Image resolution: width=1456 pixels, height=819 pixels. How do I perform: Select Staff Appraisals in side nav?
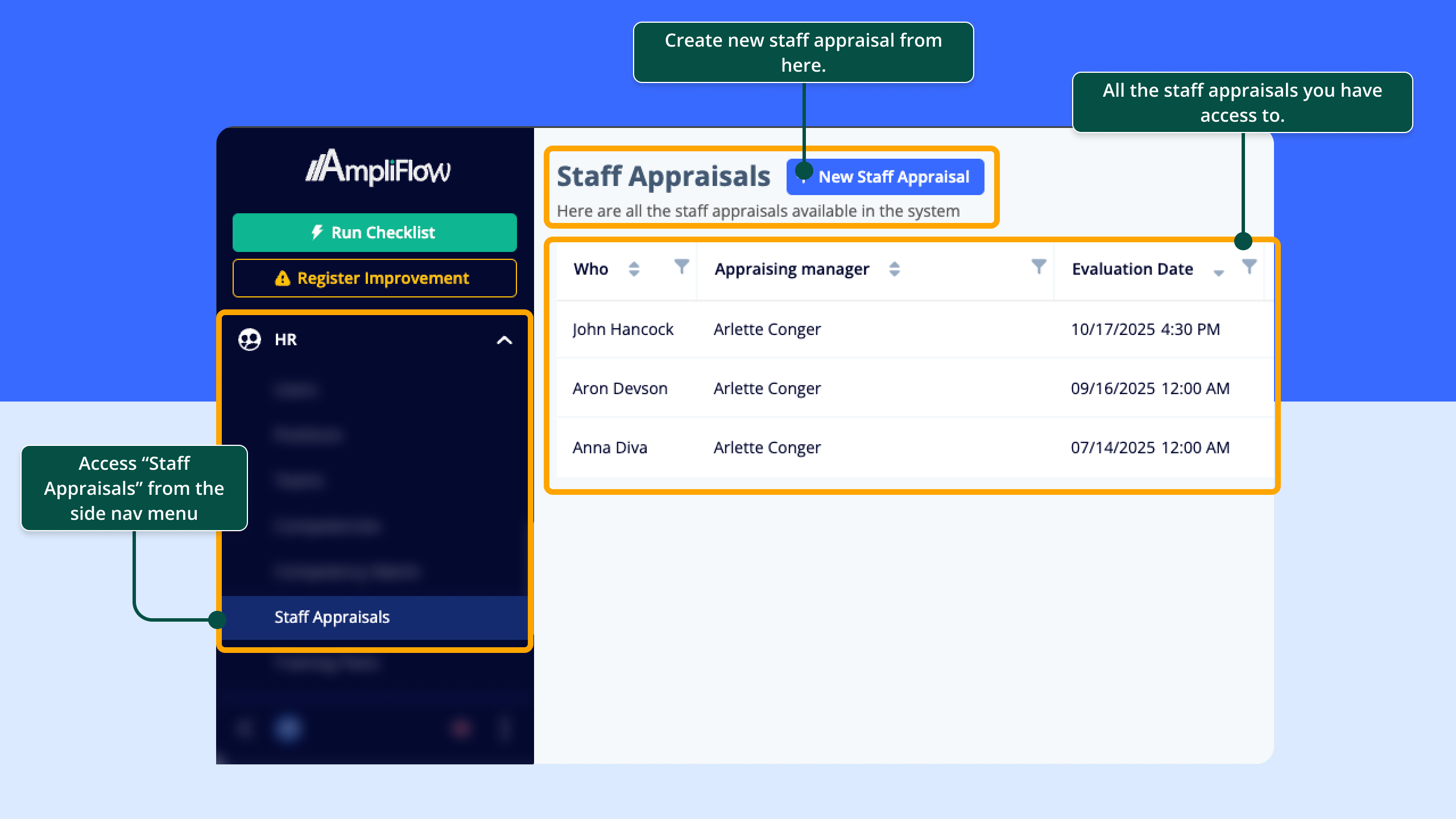(332, 617)
